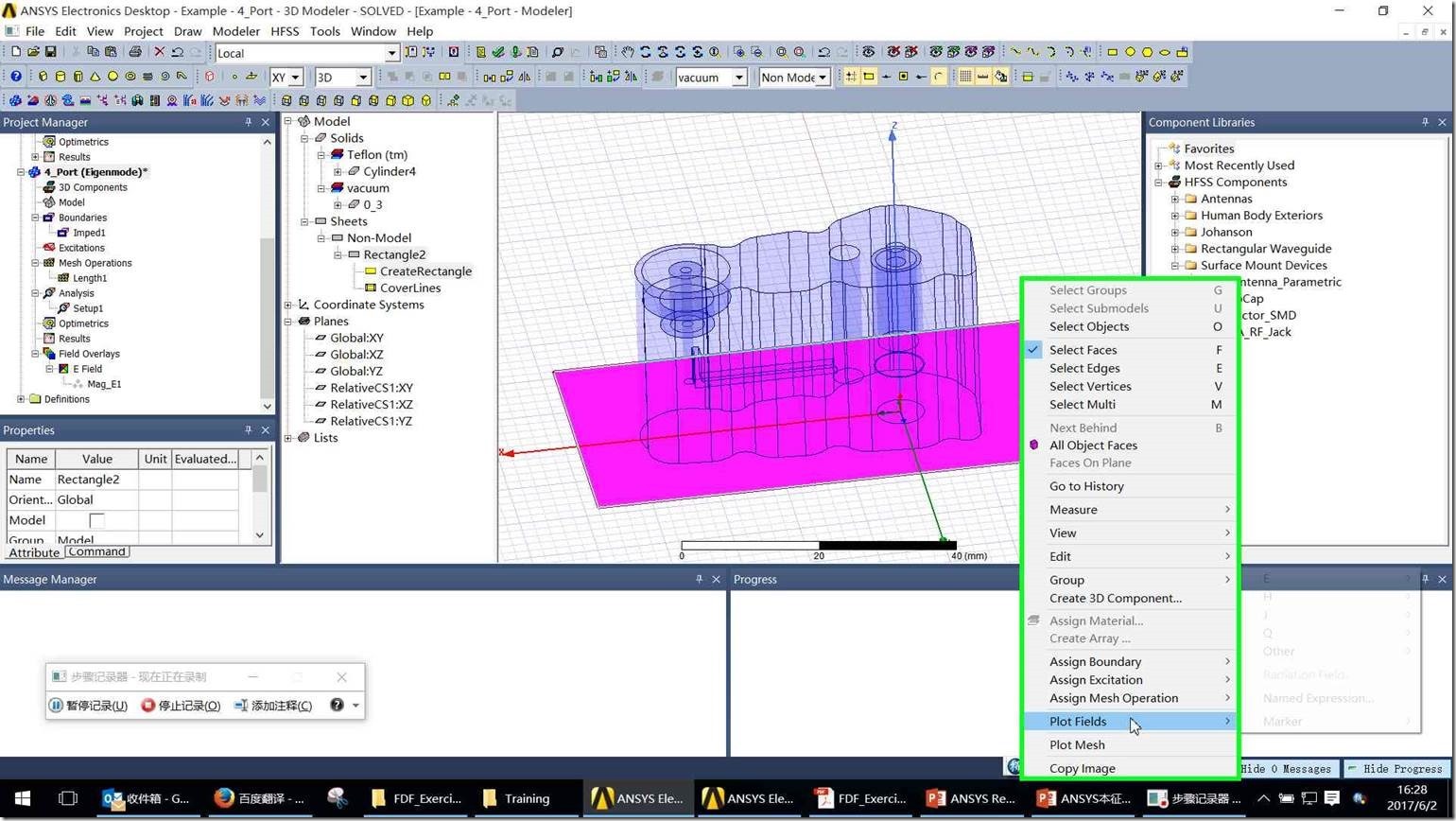
Task: Select the Draw Box tool
Action: click(43, 77)
